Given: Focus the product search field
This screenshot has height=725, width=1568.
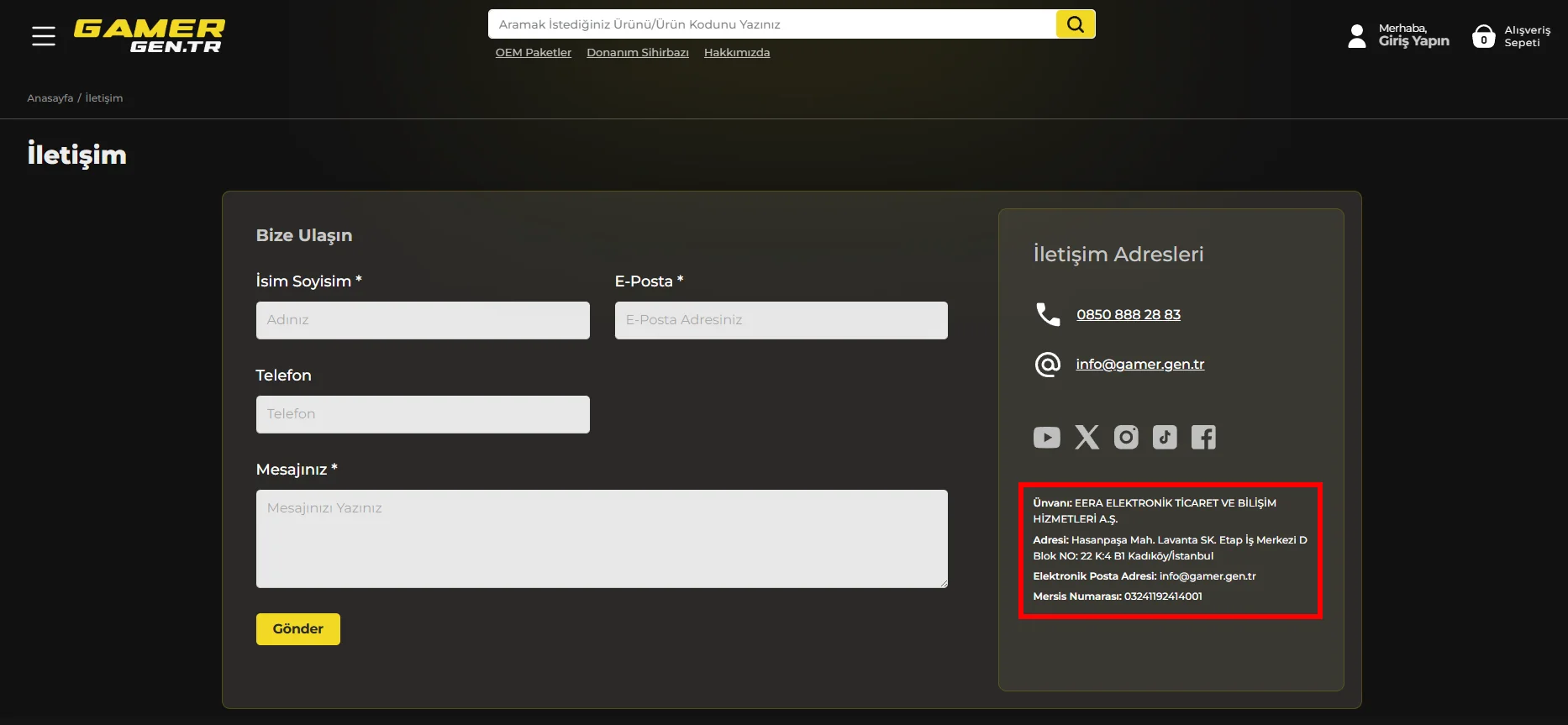Looking at the screenshot, I should [772, 24].
